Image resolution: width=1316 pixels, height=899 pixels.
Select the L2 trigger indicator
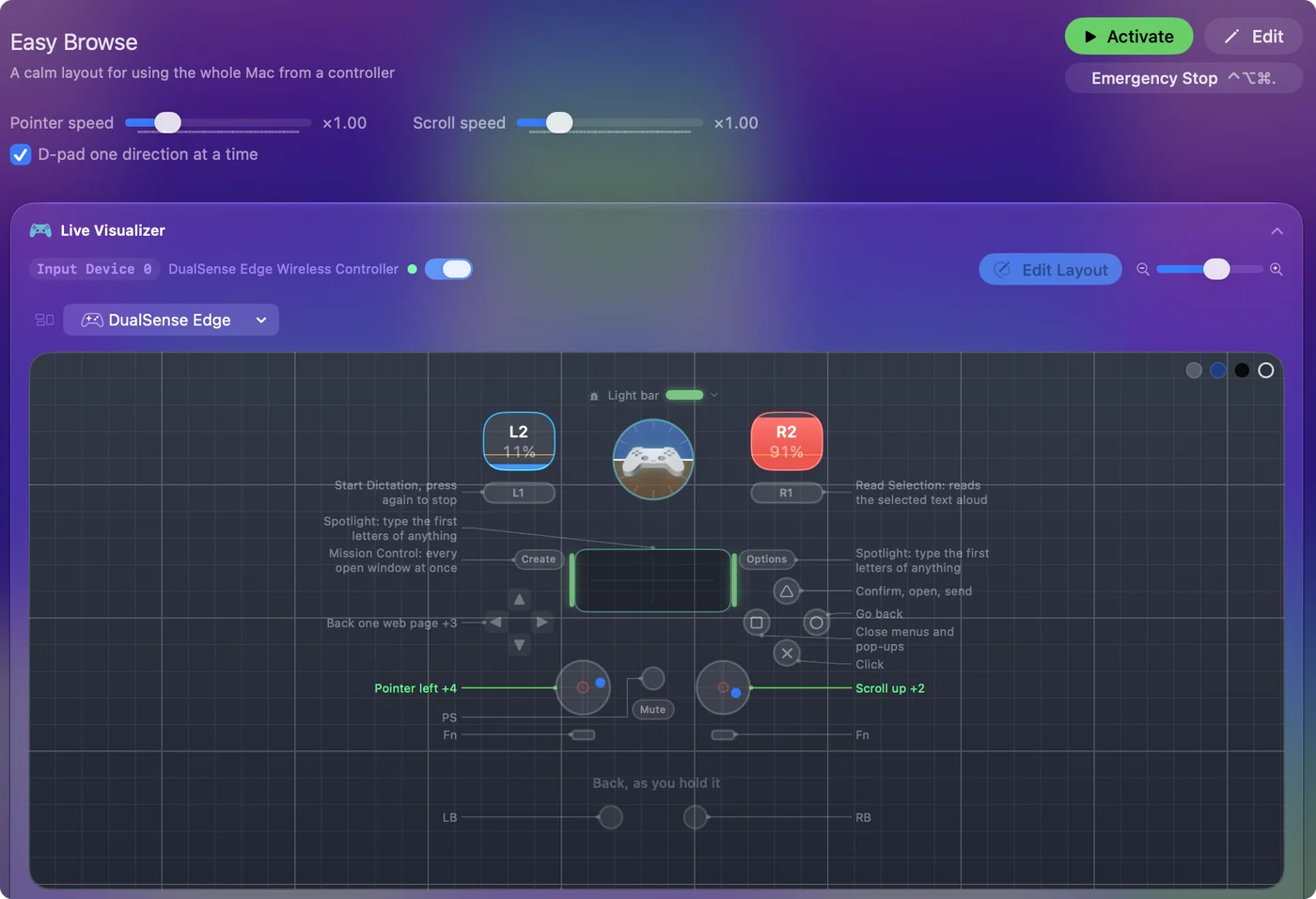[x=519, y=441]
